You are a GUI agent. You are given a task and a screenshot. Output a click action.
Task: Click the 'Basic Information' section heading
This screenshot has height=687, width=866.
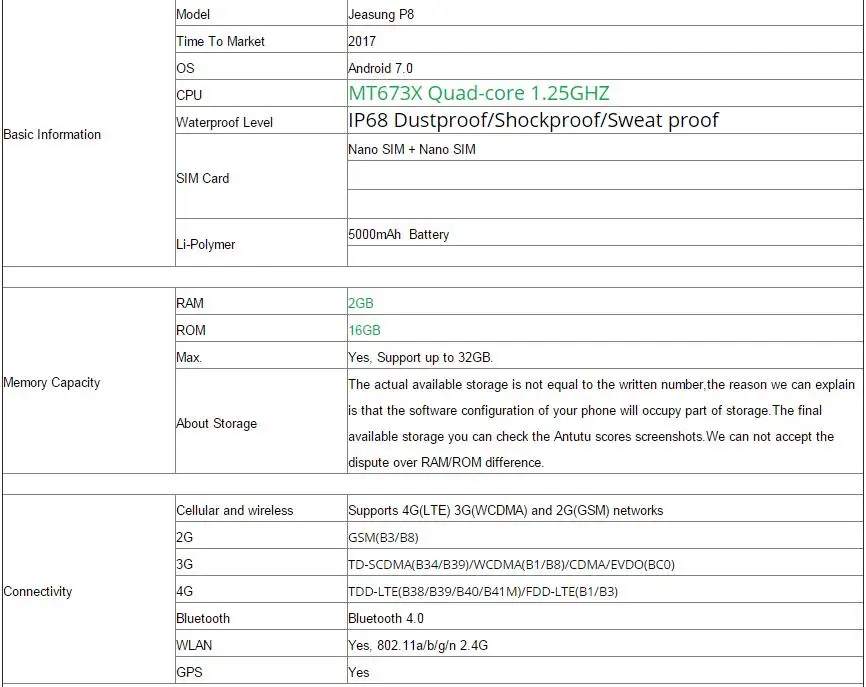coord(52,135)
